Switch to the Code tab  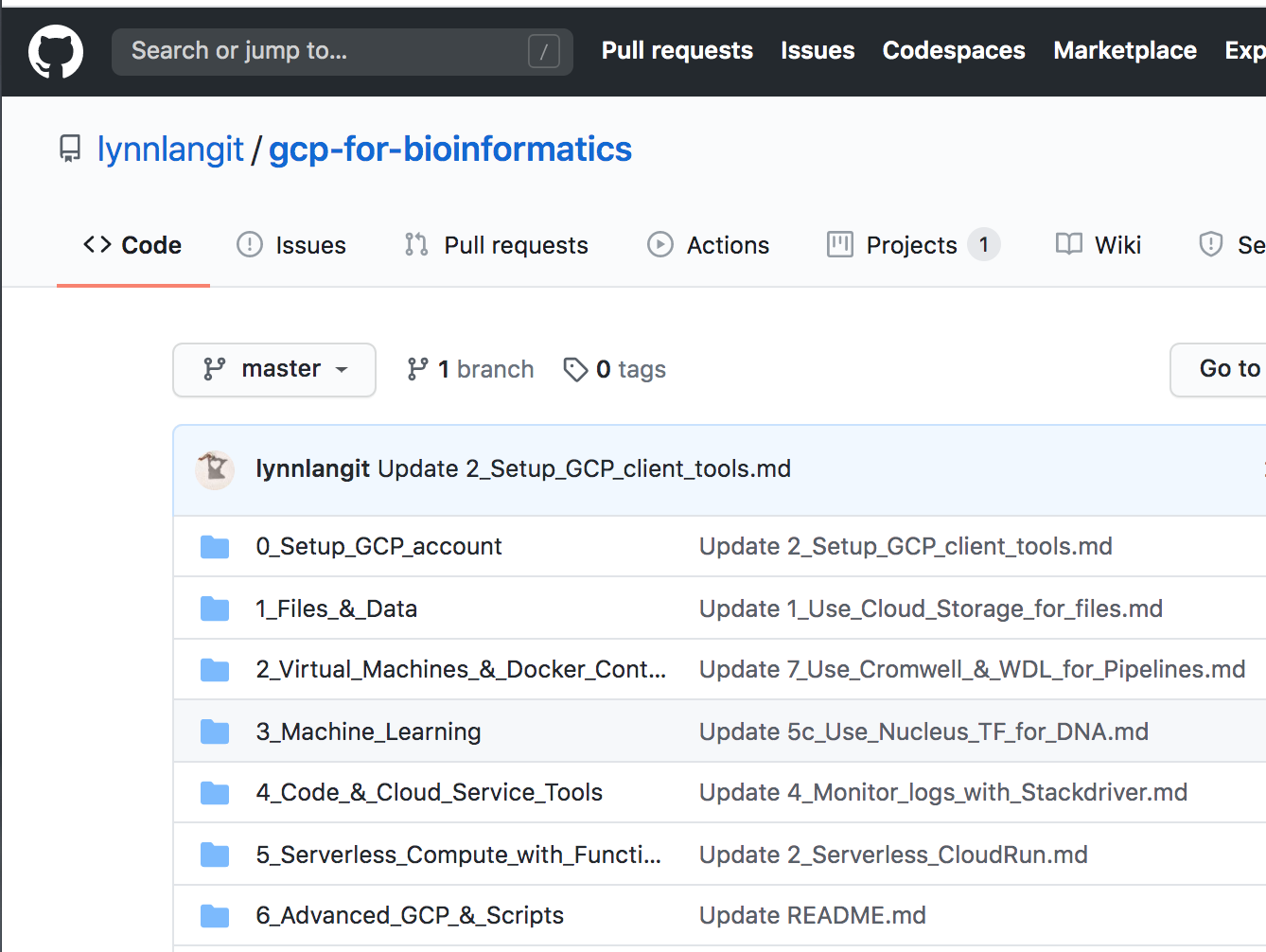point(132,245)
